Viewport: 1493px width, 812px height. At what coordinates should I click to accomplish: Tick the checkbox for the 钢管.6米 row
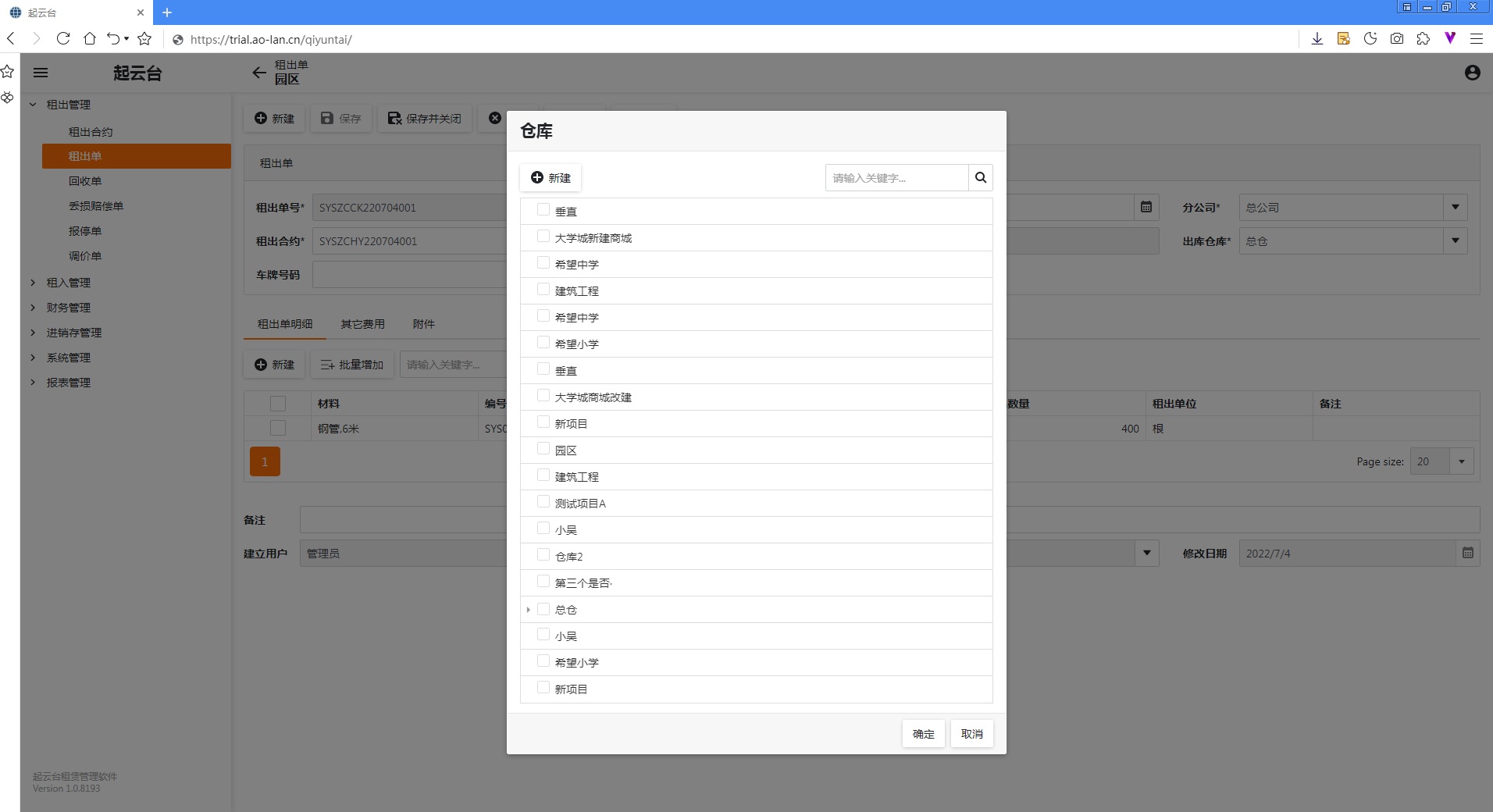[x=278, y=428]
